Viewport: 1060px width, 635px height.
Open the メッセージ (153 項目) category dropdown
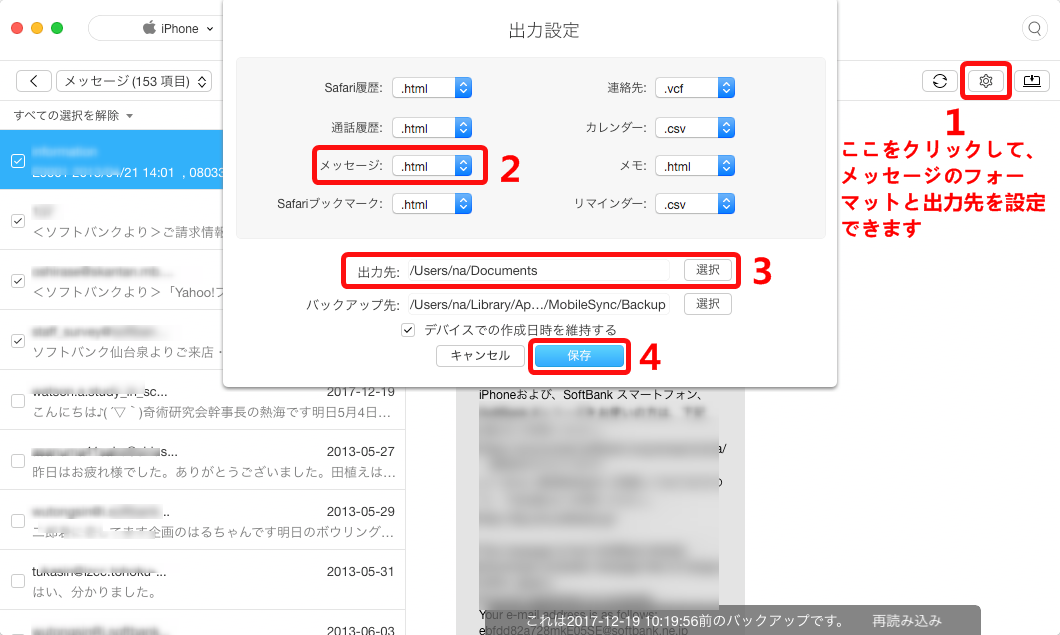coord(134,81)
